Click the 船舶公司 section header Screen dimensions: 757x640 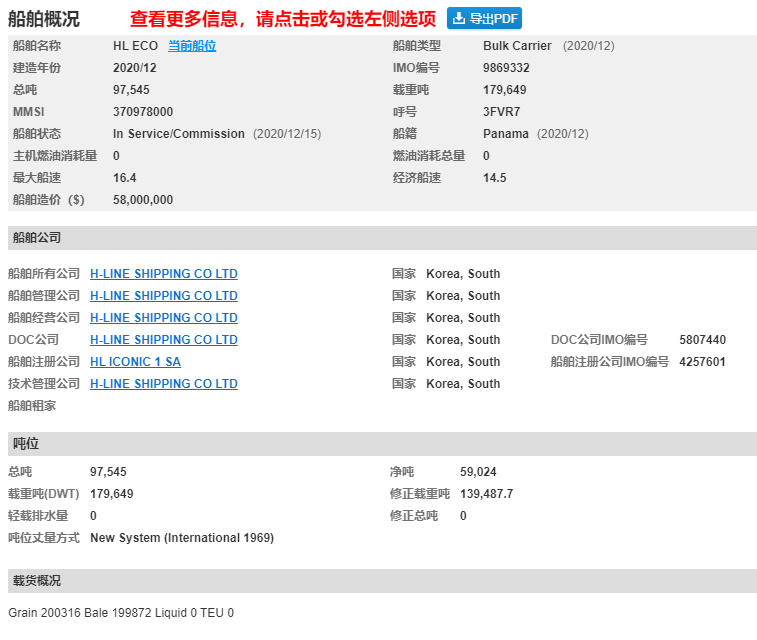coord(382,238)
